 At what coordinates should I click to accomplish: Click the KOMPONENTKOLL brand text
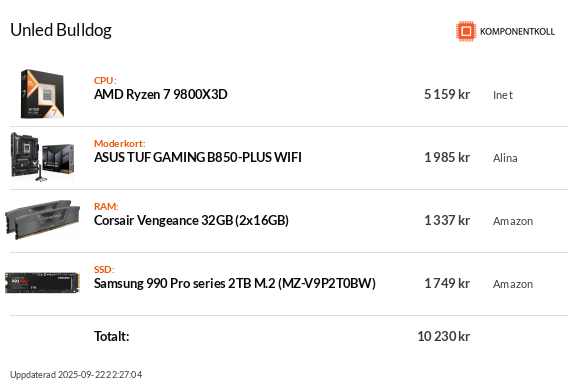pos(517,32)
